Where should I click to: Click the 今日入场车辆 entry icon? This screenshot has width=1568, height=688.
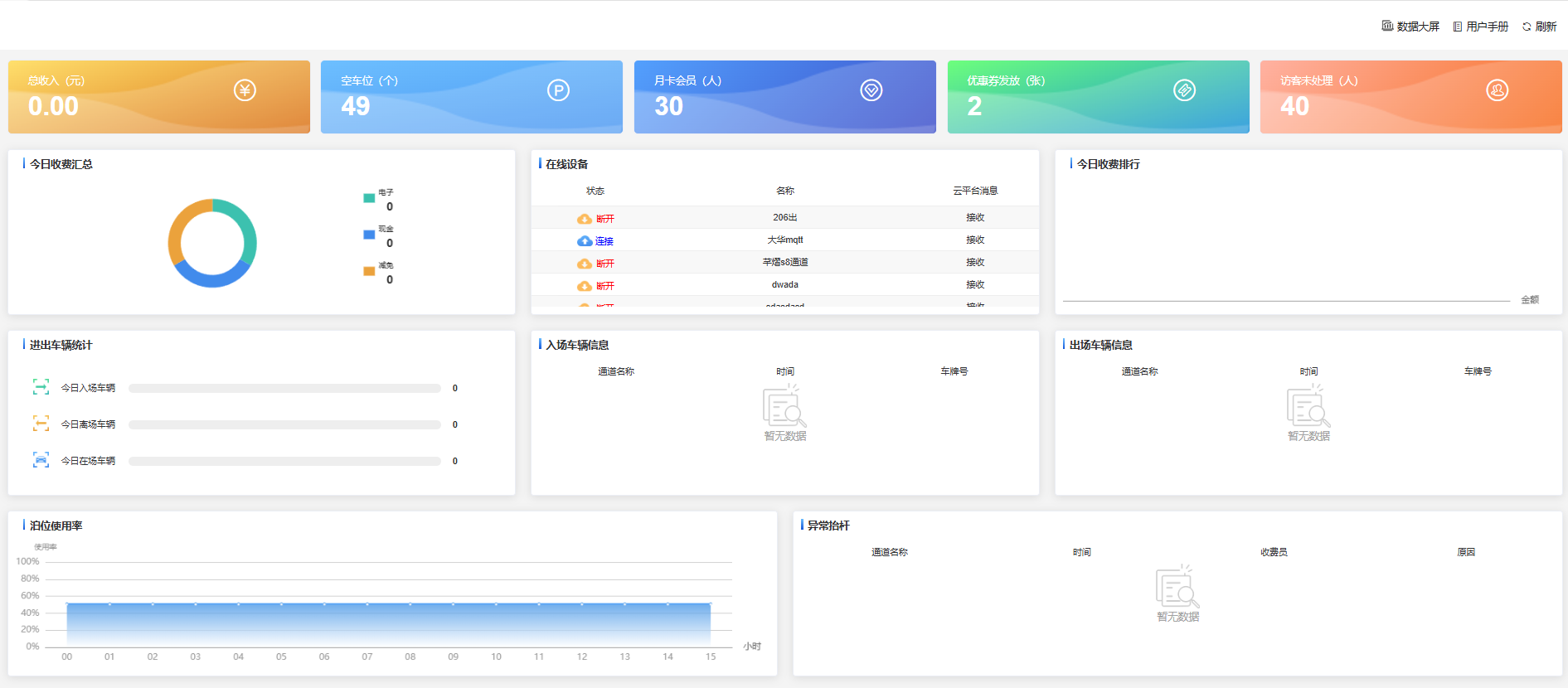(41, 387)
